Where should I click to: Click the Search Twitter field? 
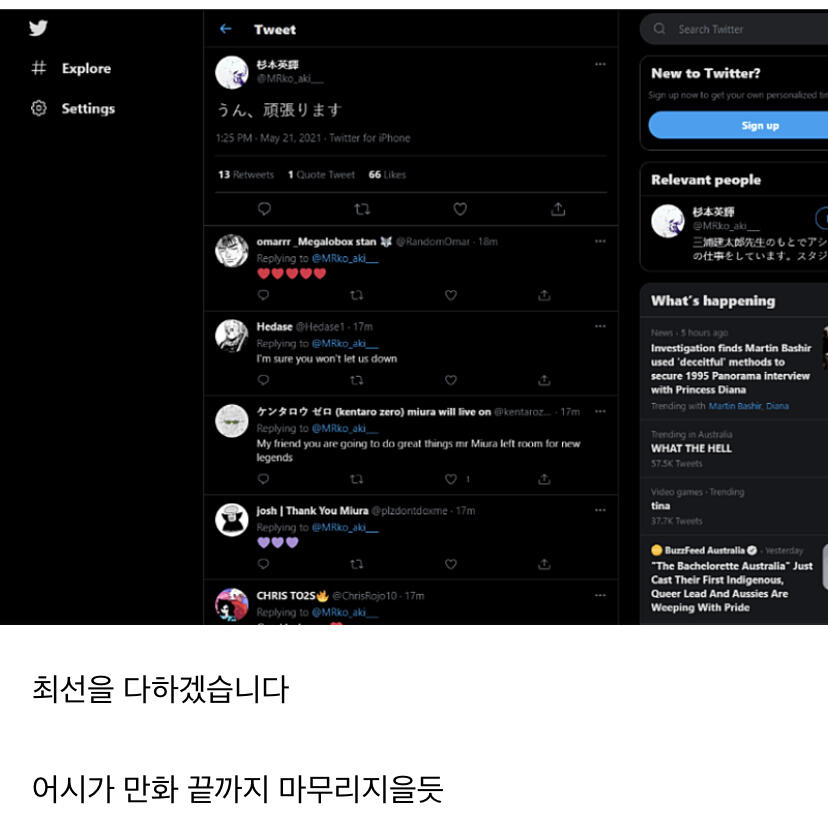coord(734,29)
